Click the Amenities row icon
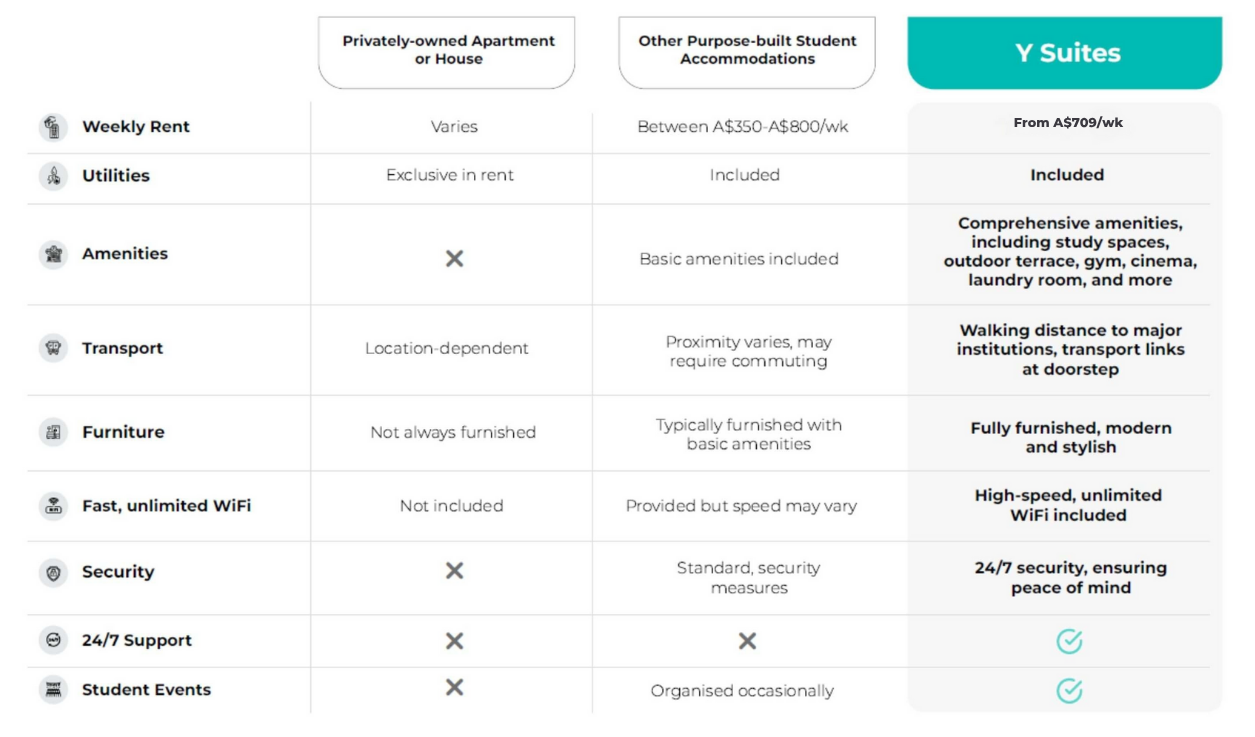 53,254
